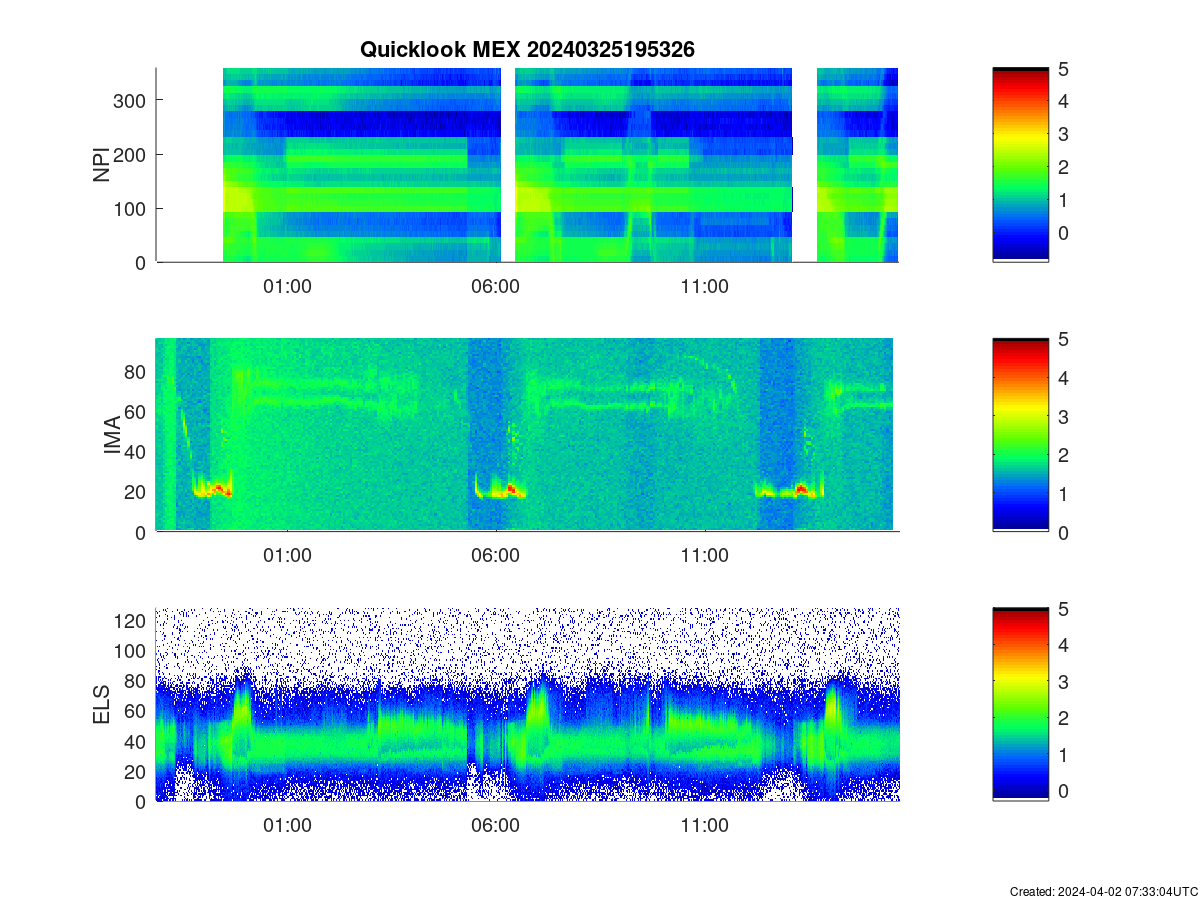Image resolution: width=1200 pixels, height=900 pixels.
Task: Click the ELS panel color scale bar
Action: tap(1020, 704)
